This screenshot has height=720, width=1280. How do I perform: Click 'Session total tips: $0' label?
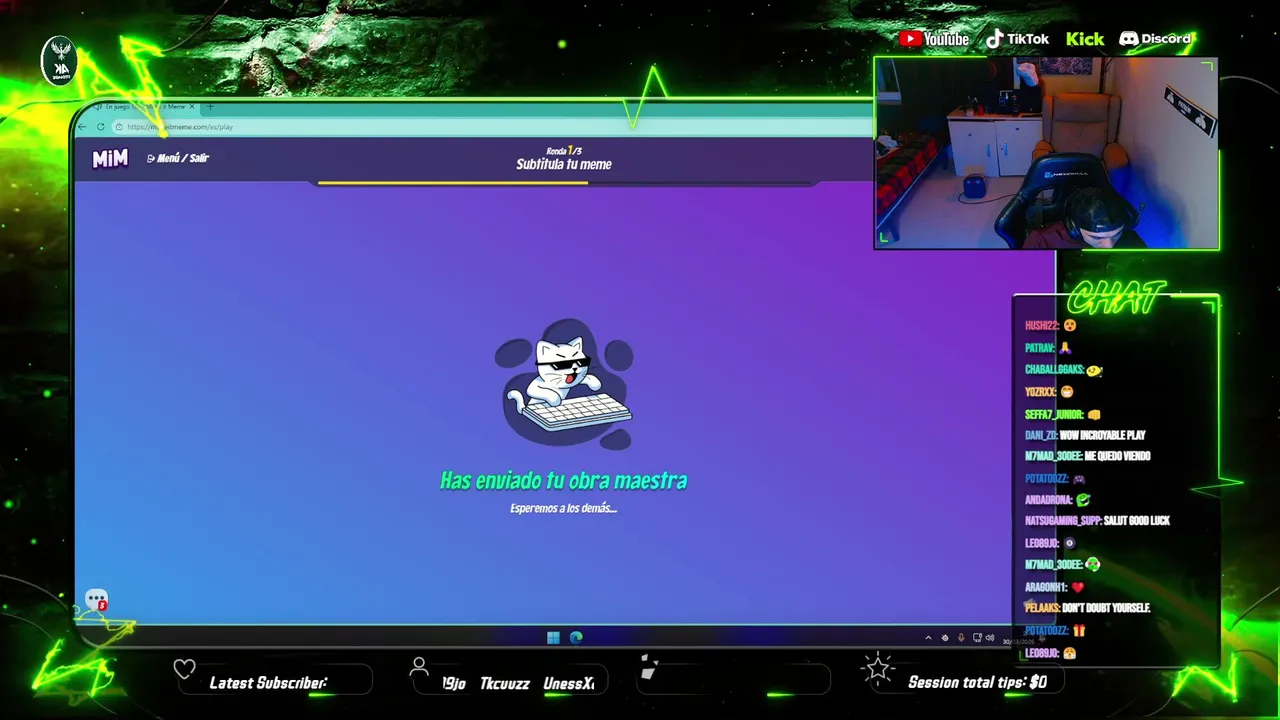point(977,683)
